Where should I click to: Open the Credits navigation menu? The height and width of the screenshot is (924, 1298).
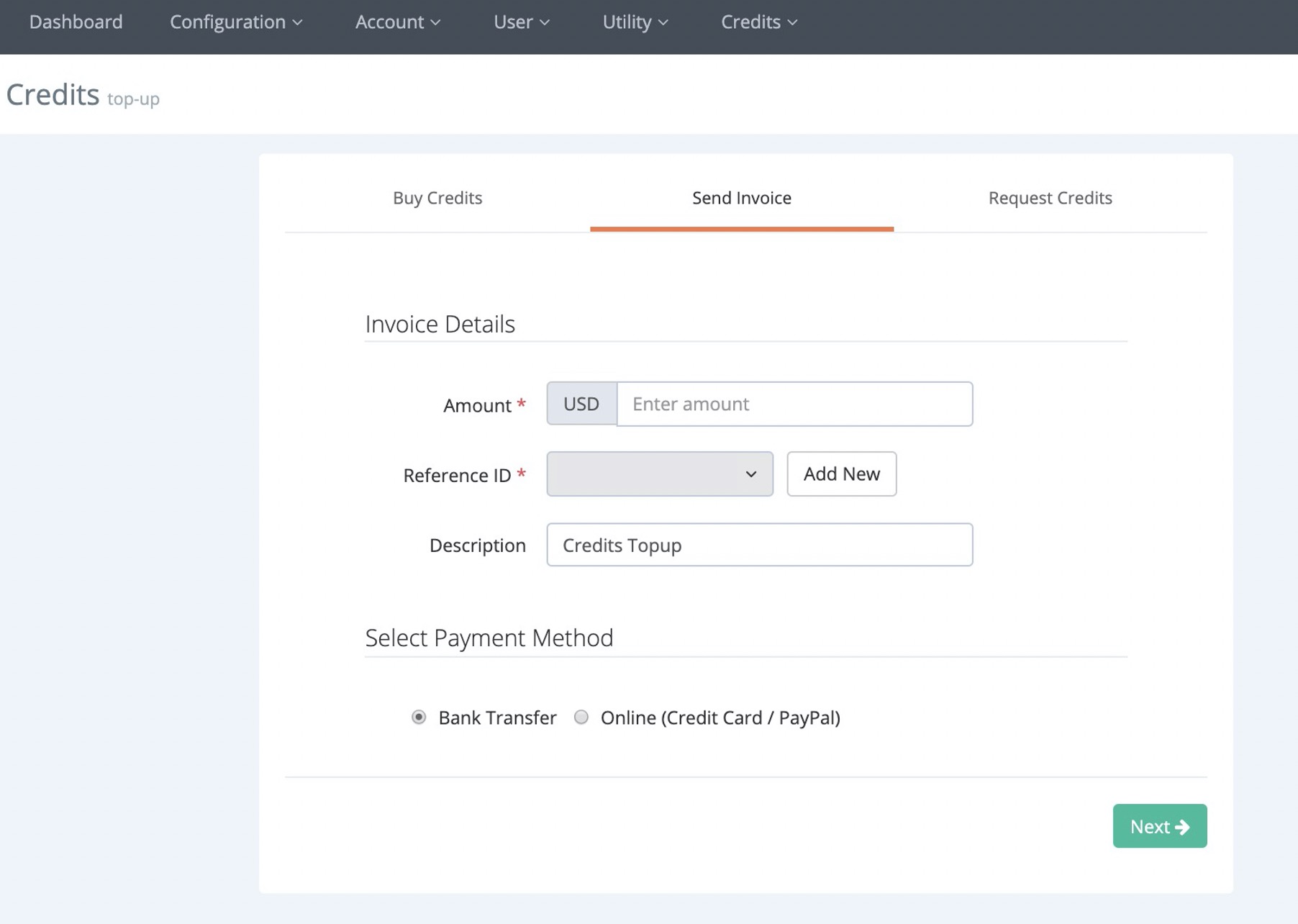[758, 22]
